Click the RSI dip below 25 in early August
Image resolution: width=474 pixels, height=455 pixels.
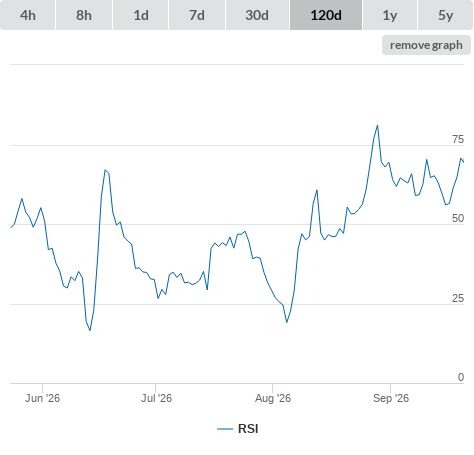[x=286, y=322]
